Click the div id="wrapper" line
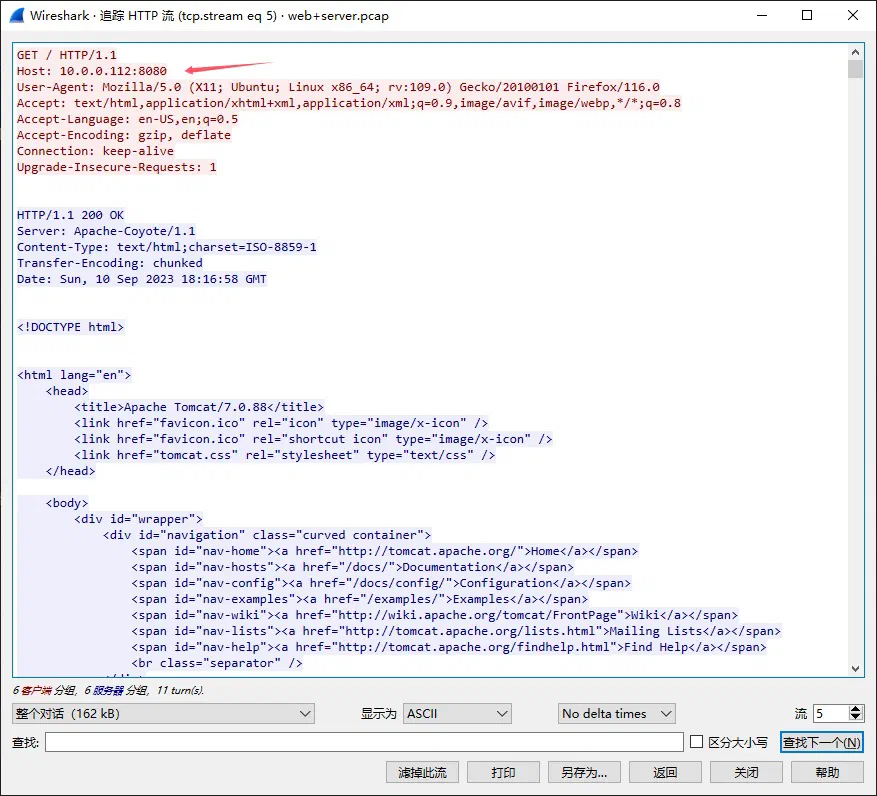Viewport: 877px width, 796px height. (138, 519)
